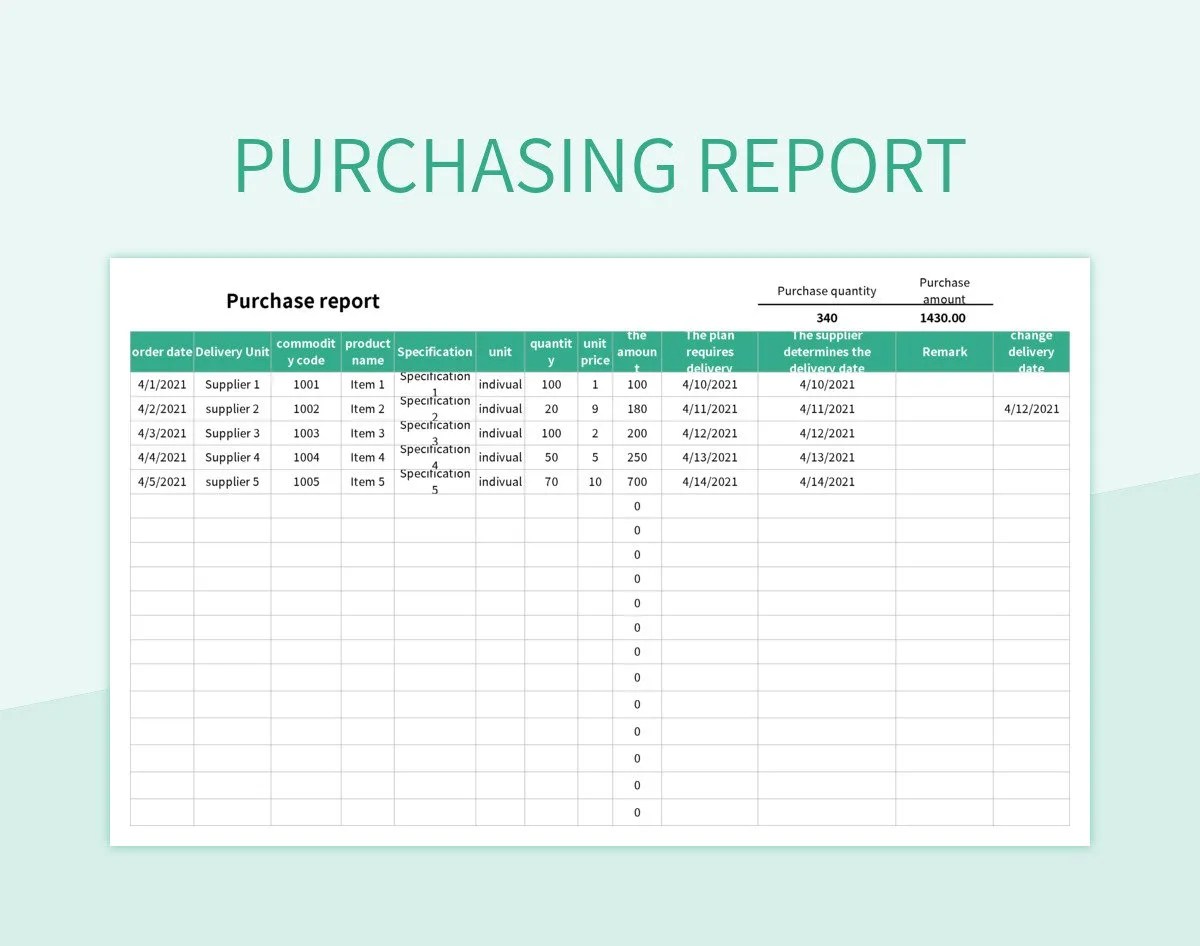The height and width of the screenshot is (946, 1200).
Task: Select amount cell 700
Action: pyautogui.click(x=637, y=482)
